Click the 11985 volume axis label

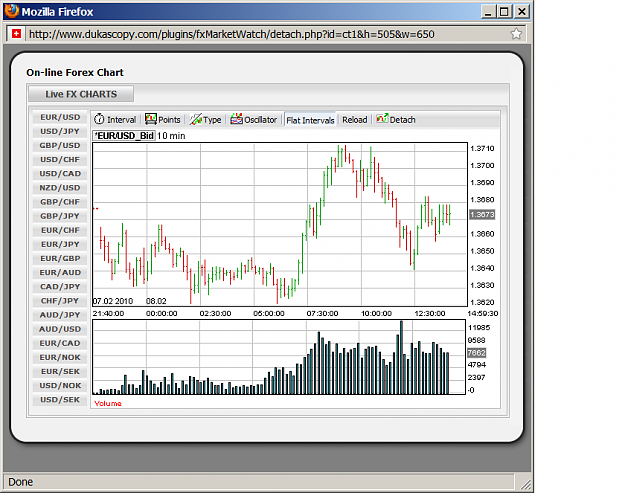[x=479, y=328]
